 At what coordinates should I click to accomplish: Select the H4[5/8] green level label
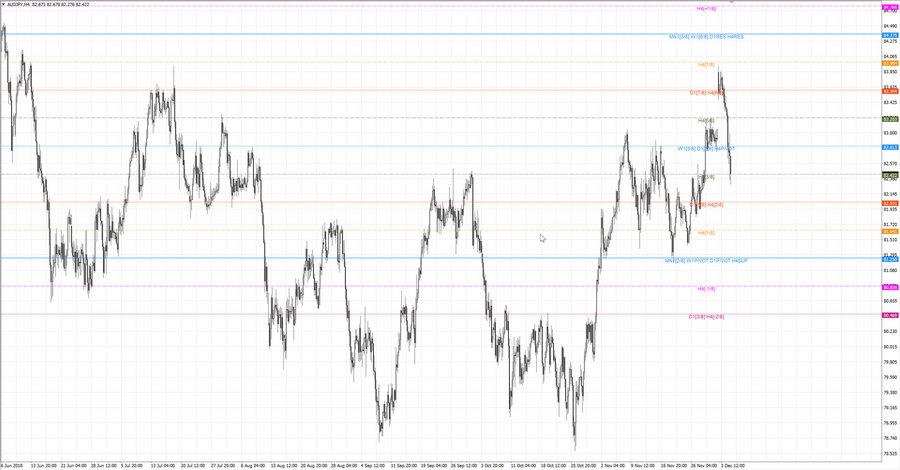coord(707,121)
